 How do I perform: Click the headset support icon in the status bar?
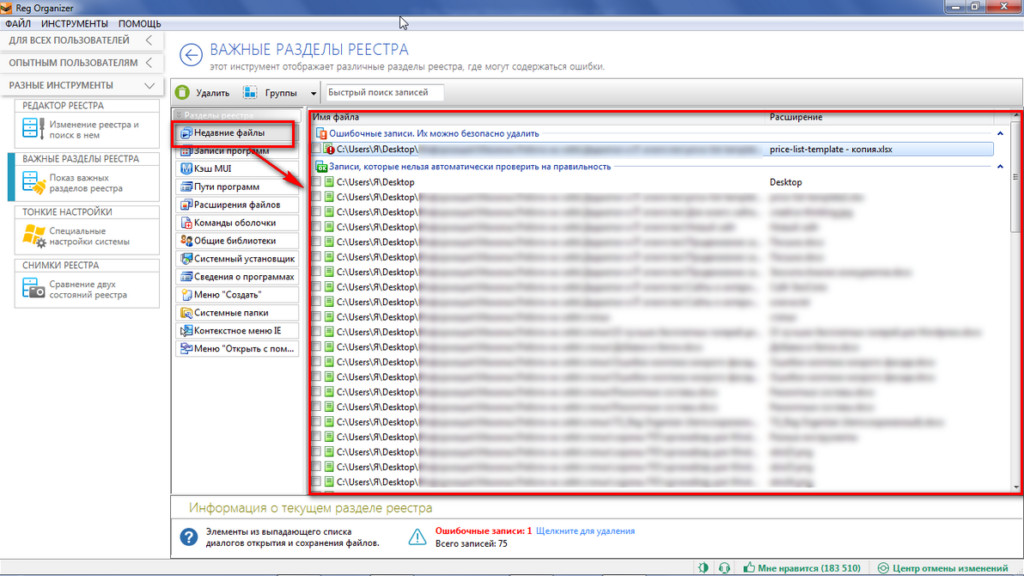click(x=724, y=568)
